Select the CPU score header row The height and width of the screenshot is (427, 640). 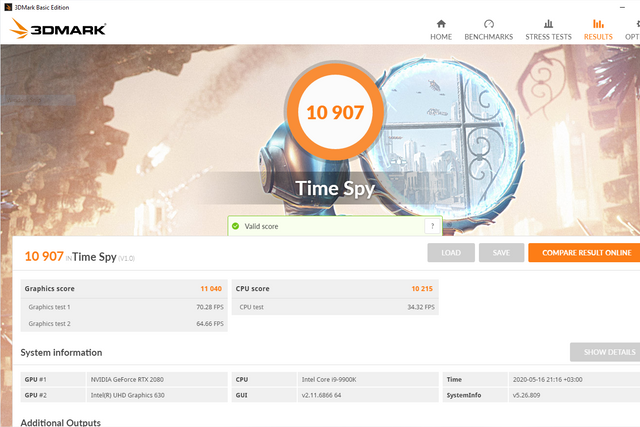point(335,289)
